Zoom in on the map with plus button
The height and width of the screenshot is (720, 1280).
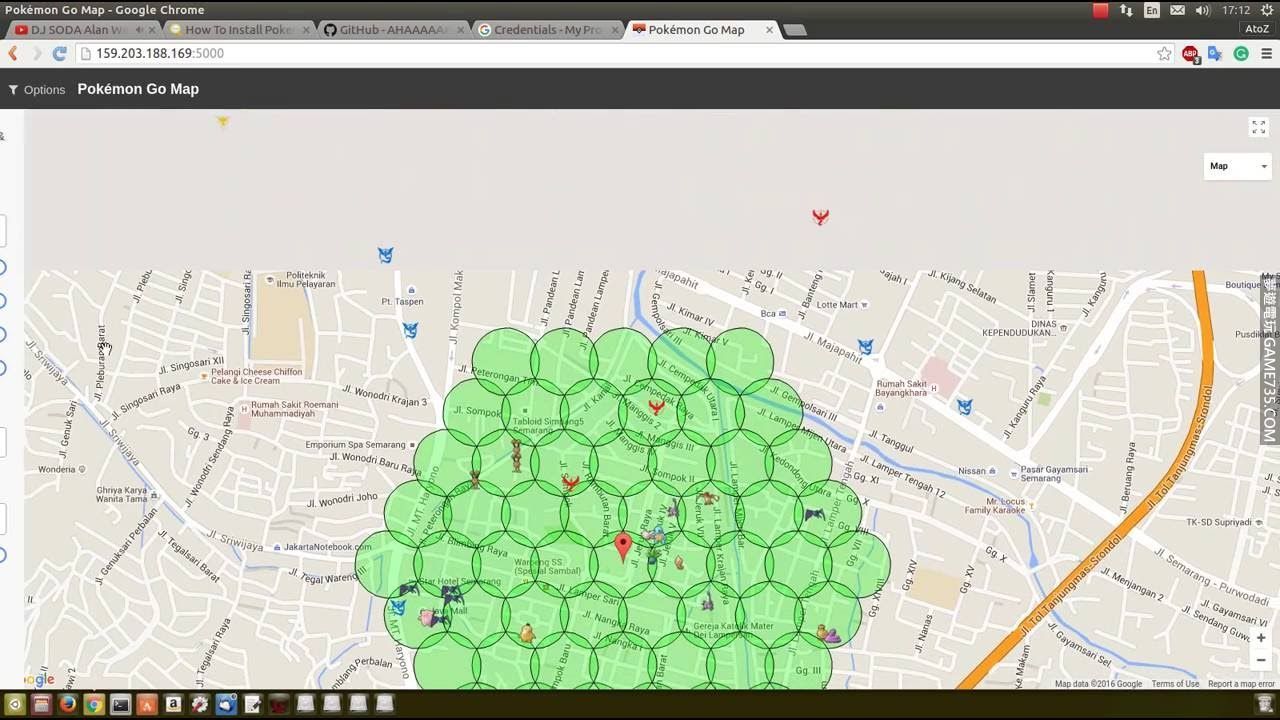point(1260,638)
